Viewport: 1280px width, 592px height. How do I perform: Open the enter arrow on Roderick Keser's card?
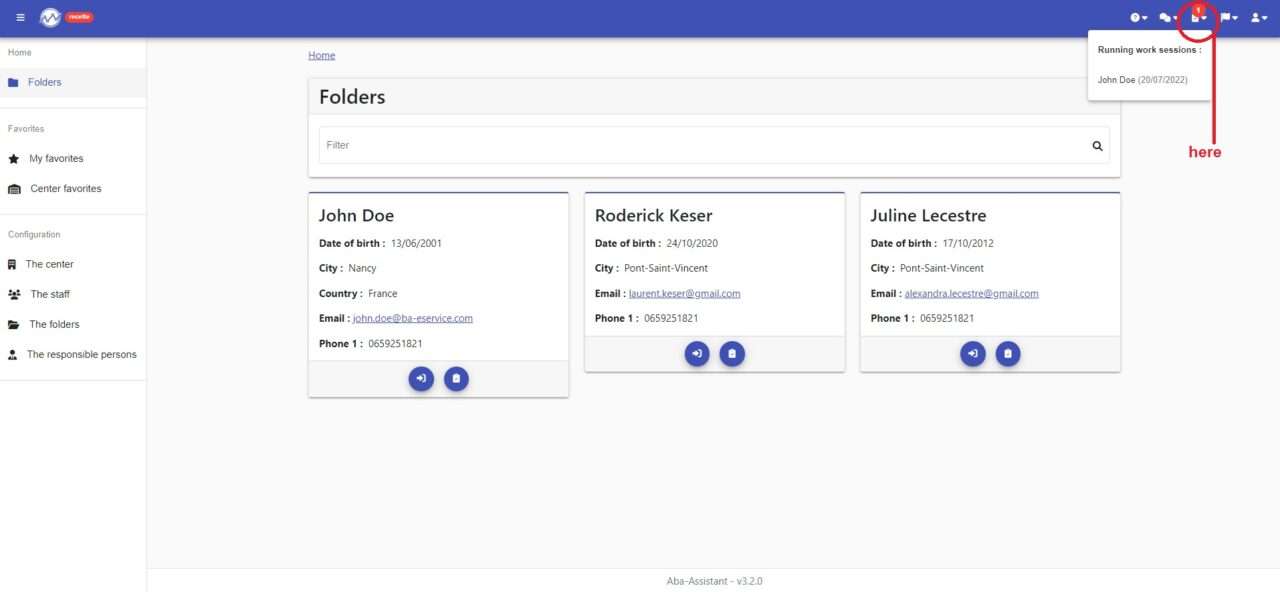coord(696,353)
